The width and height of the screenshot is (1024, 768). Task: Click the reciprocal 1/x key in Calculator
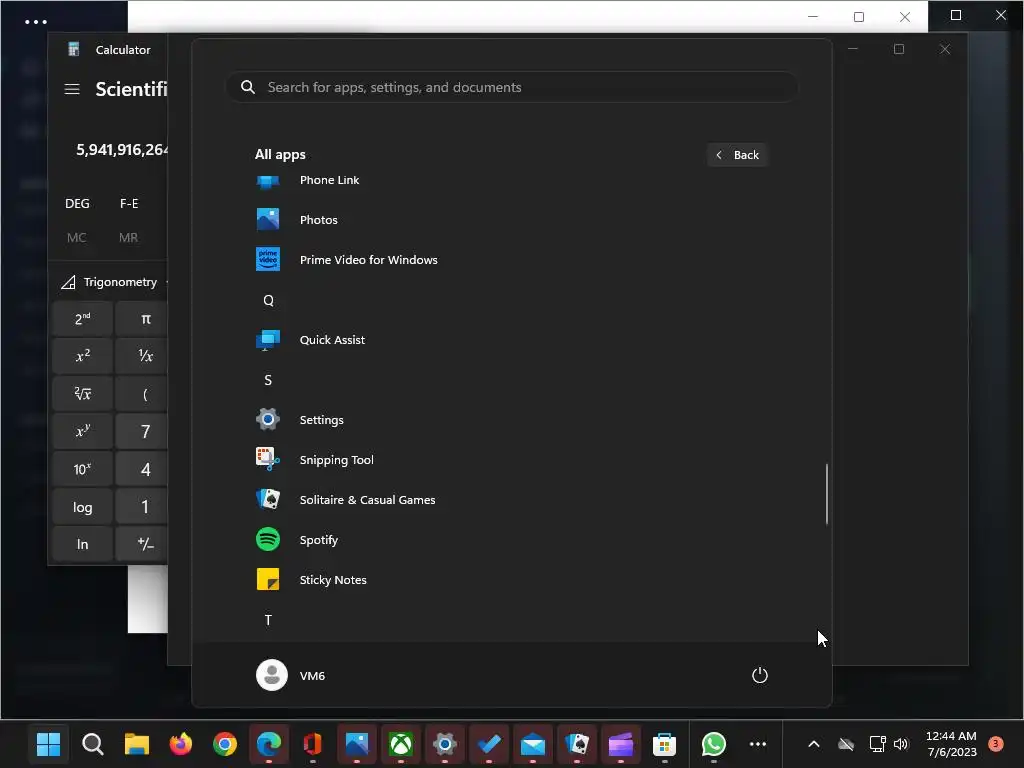coord(142,356)
